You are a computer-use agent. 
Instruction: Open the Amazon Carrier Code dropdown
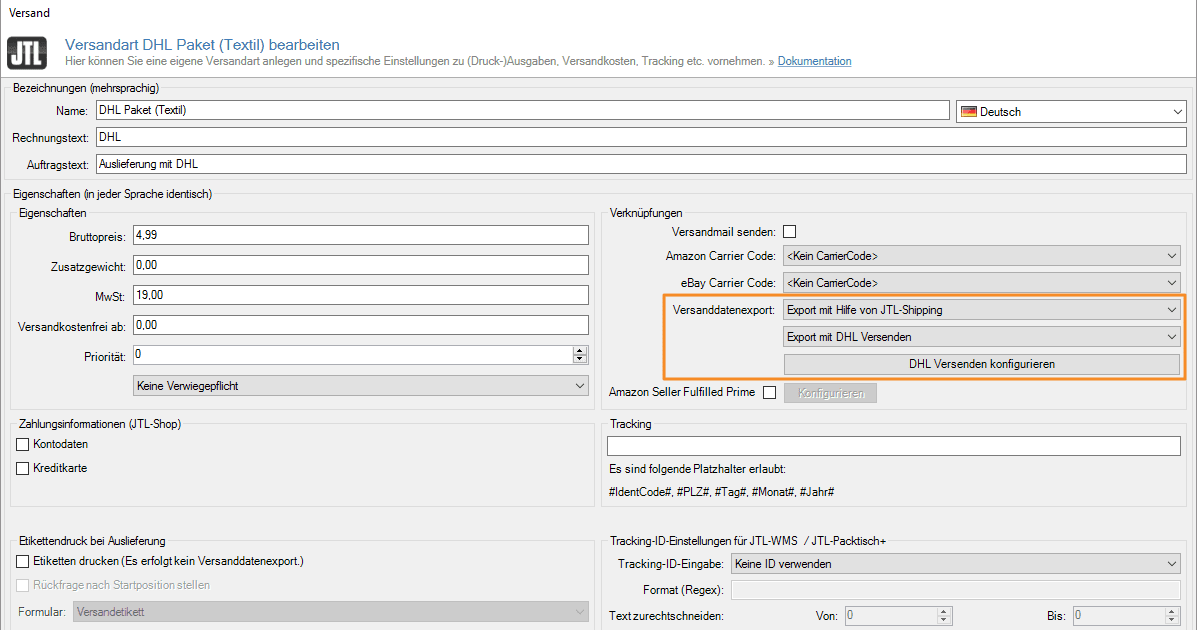click(982, 256)
